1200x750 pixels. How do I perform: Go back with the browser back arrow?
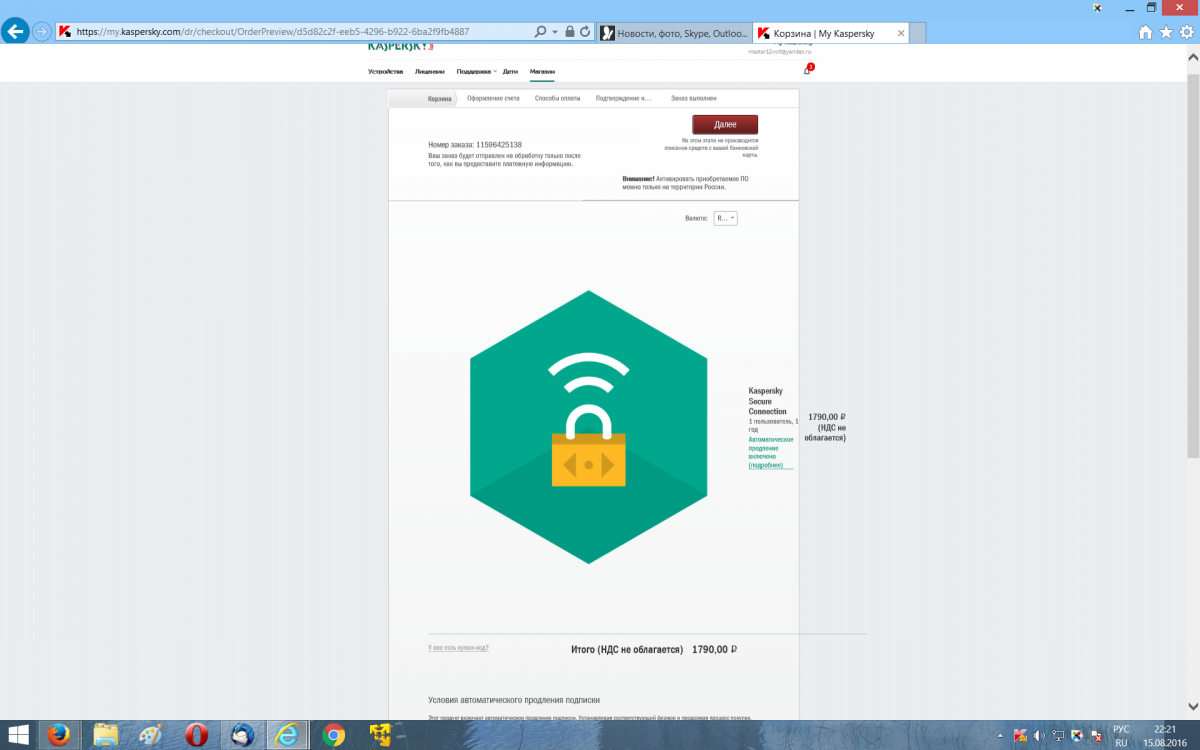[16, 31]
